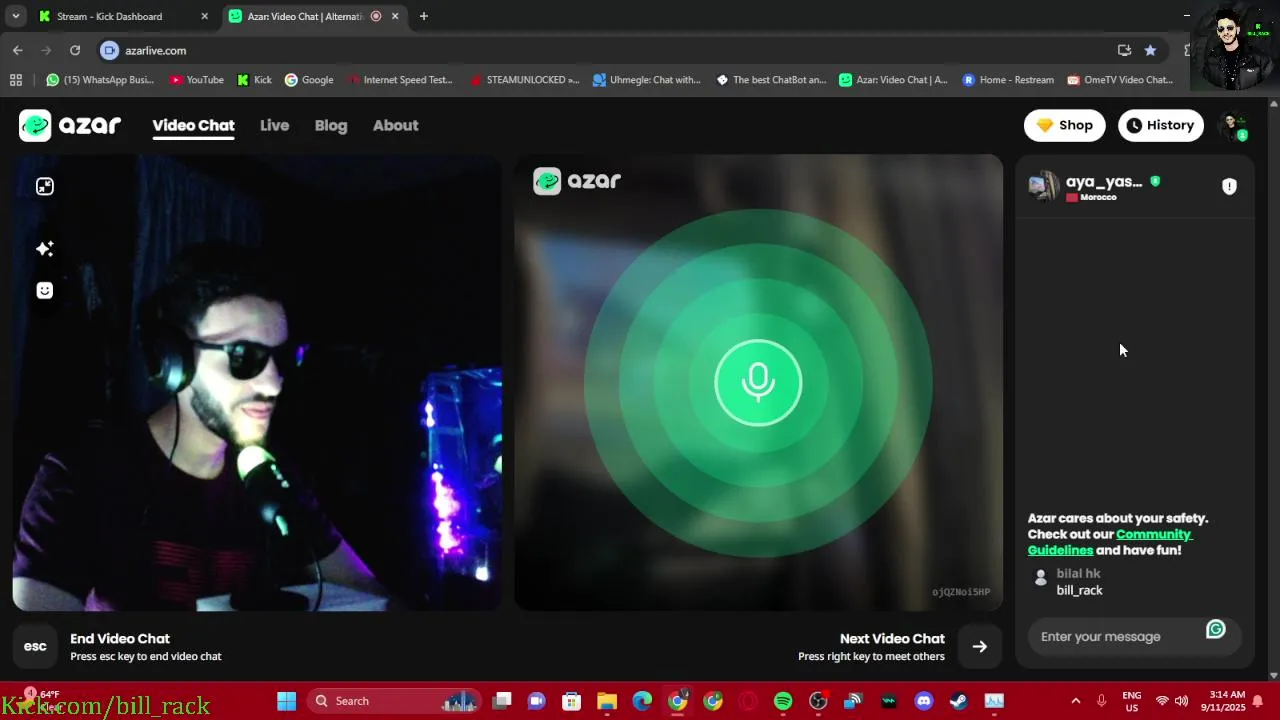Open a new browser tab
The width and height of the screenshot is (1280, 720).
423,16
